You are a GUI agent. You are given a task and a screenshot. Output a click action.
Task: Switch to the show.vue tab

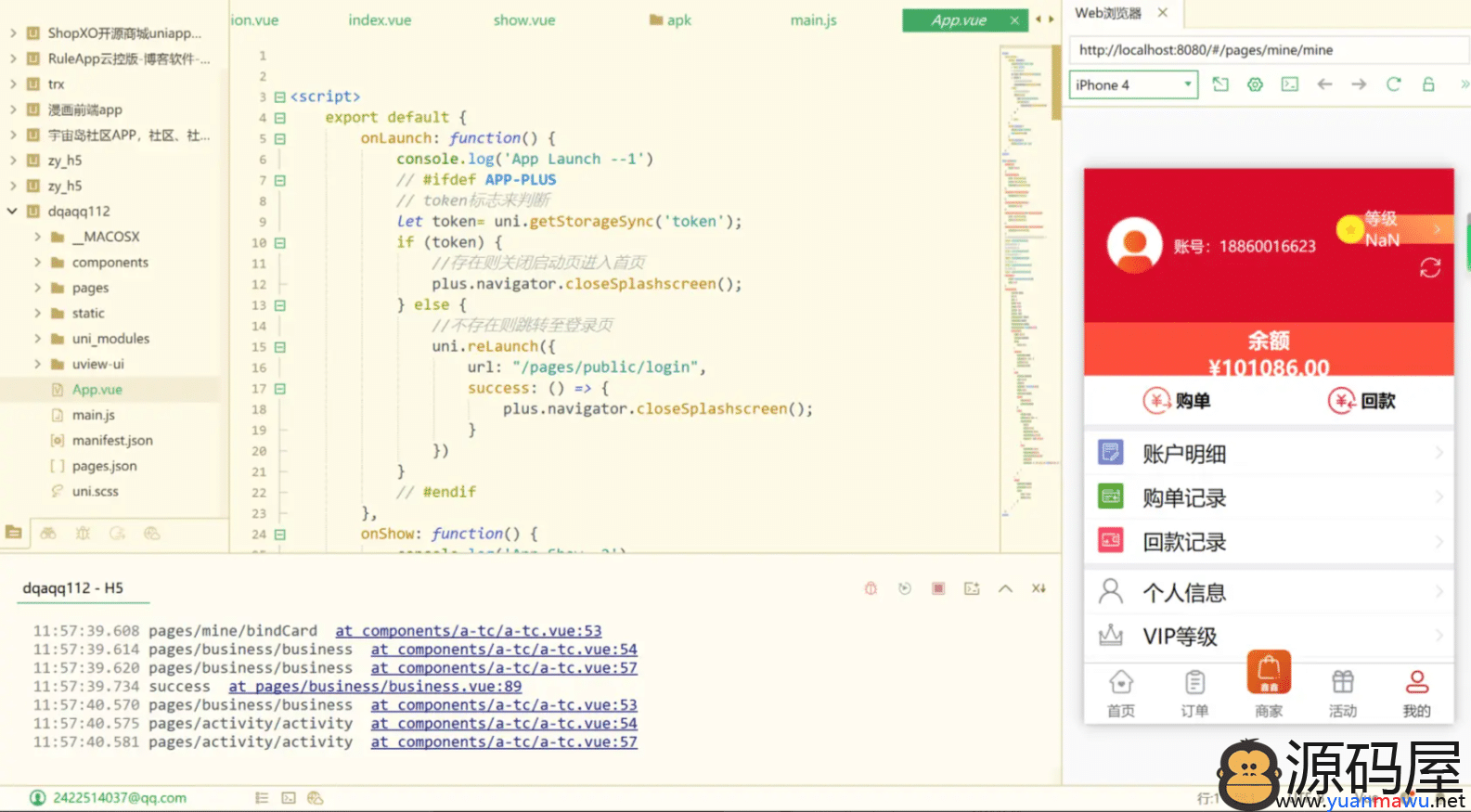[x=524, y=19]
